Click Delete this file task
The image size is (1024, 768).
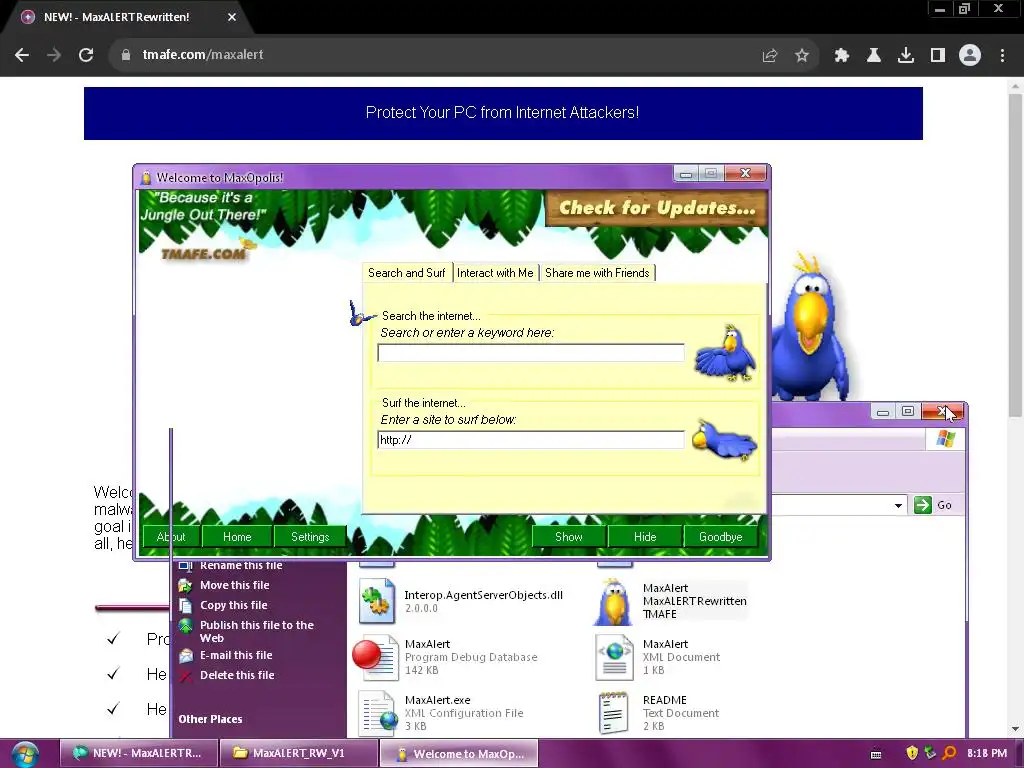pyautogui.click(x=237, y=675)
